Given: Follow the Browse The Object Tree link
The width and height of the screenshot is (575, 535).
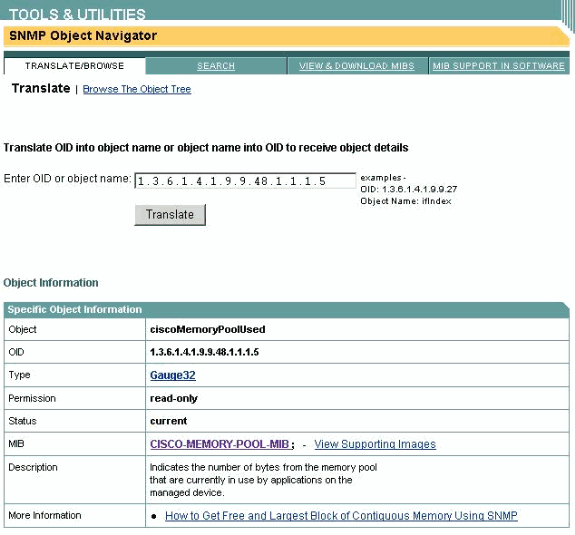Looking at the screenshot, I should (x=137, y=89).
